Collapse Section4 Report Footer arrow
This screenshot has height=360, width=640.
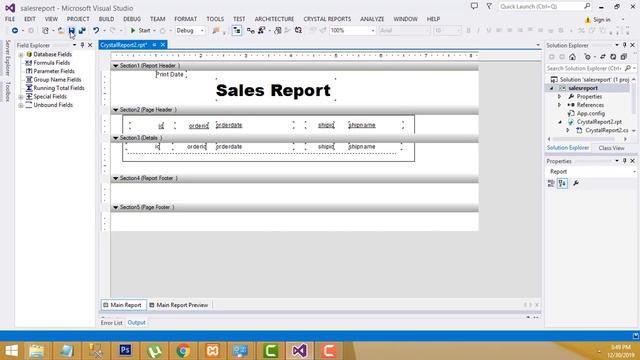pos(116,178)
